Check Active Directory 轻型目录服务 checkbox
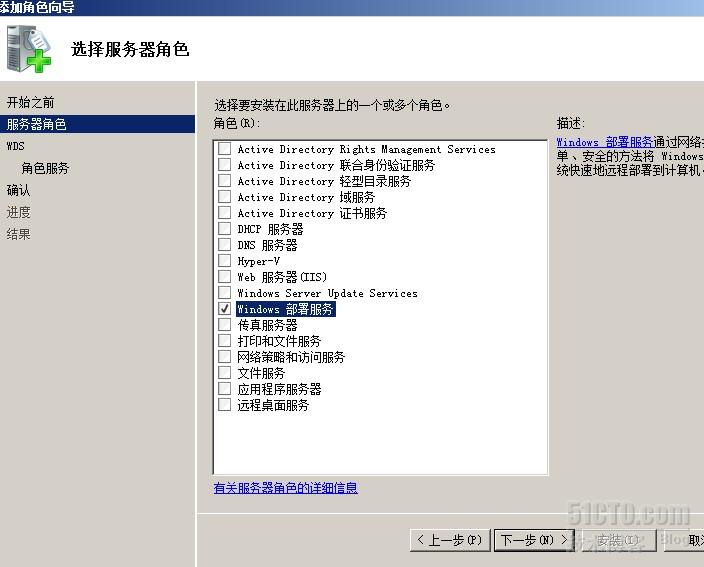Image resolution: width=704 pixels, height=567 pixels. coord(224,180)
